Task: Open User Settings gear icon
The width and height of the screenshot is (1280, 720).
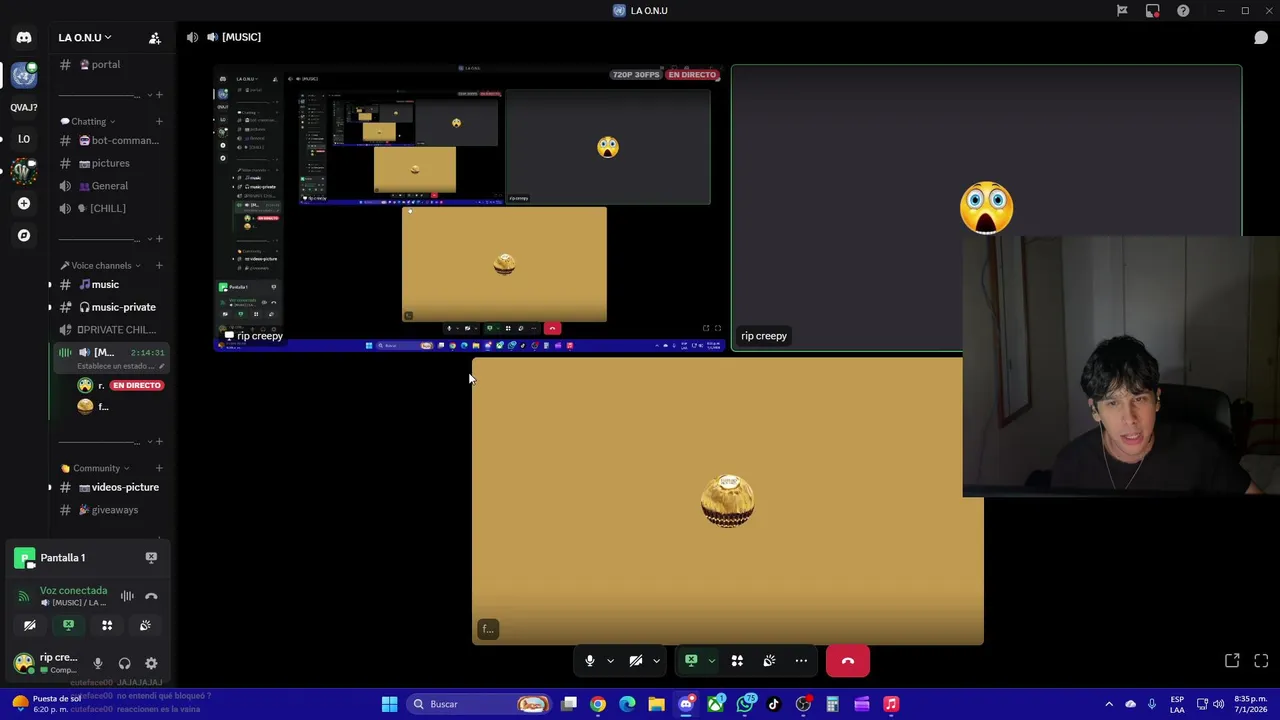Action: point(151,663)
